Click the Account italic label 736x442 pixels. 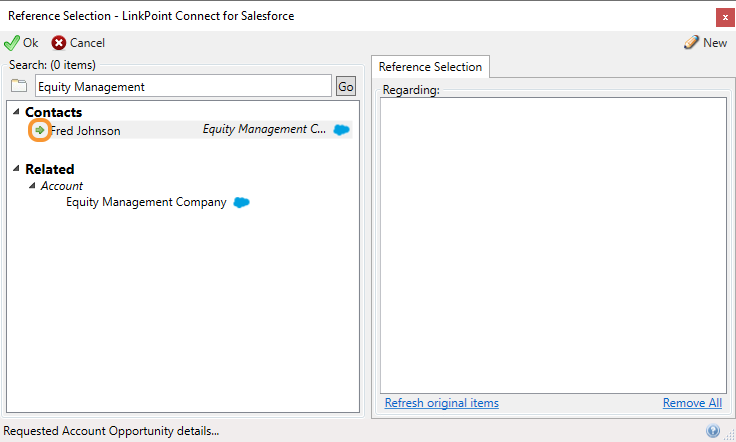tap(61, 186)
